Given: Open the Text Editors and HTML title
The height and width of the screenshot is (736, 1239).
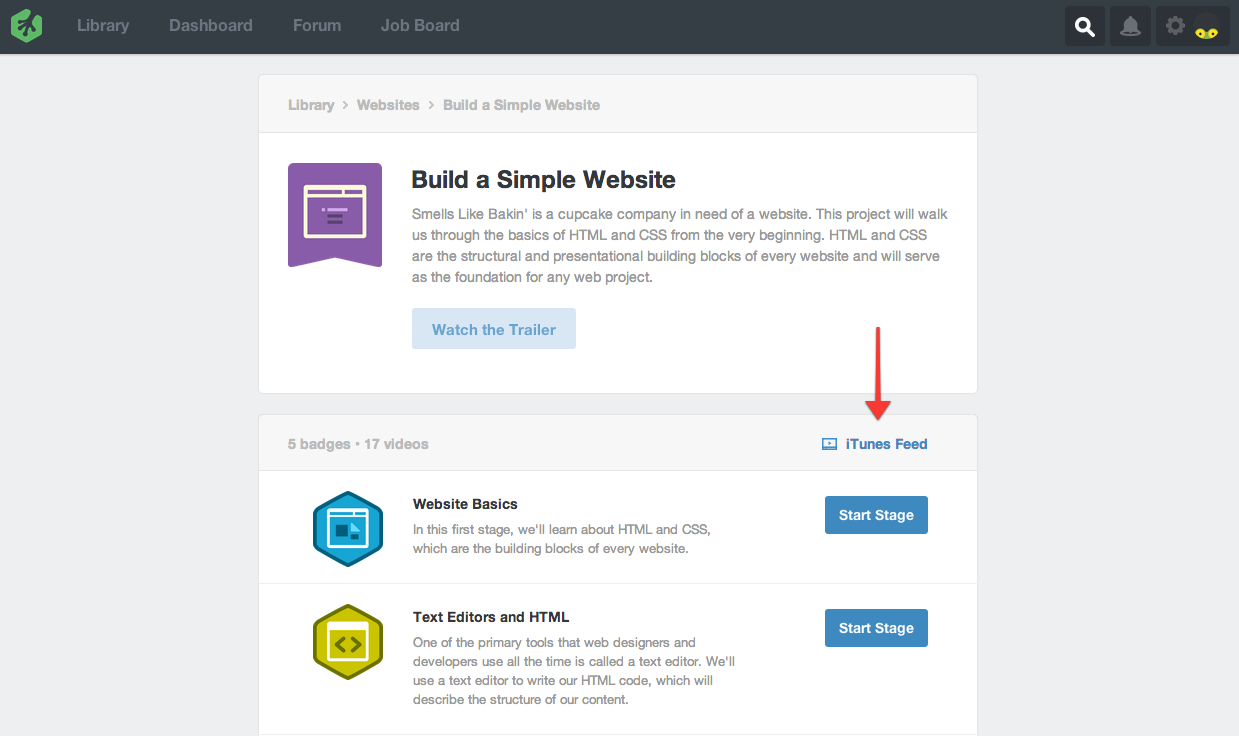Looking at the screenshot, I should tap(491, 617).
